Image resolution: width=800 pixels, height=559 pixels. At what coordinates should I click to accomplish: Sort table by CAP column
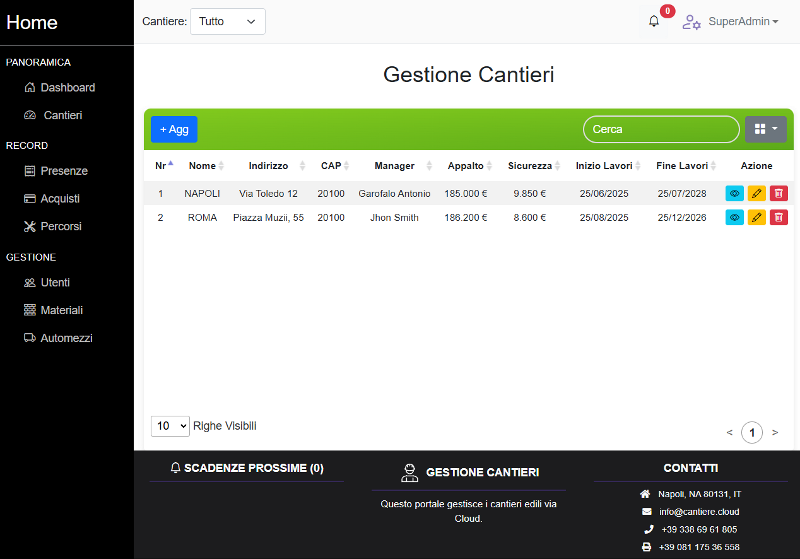335,166
